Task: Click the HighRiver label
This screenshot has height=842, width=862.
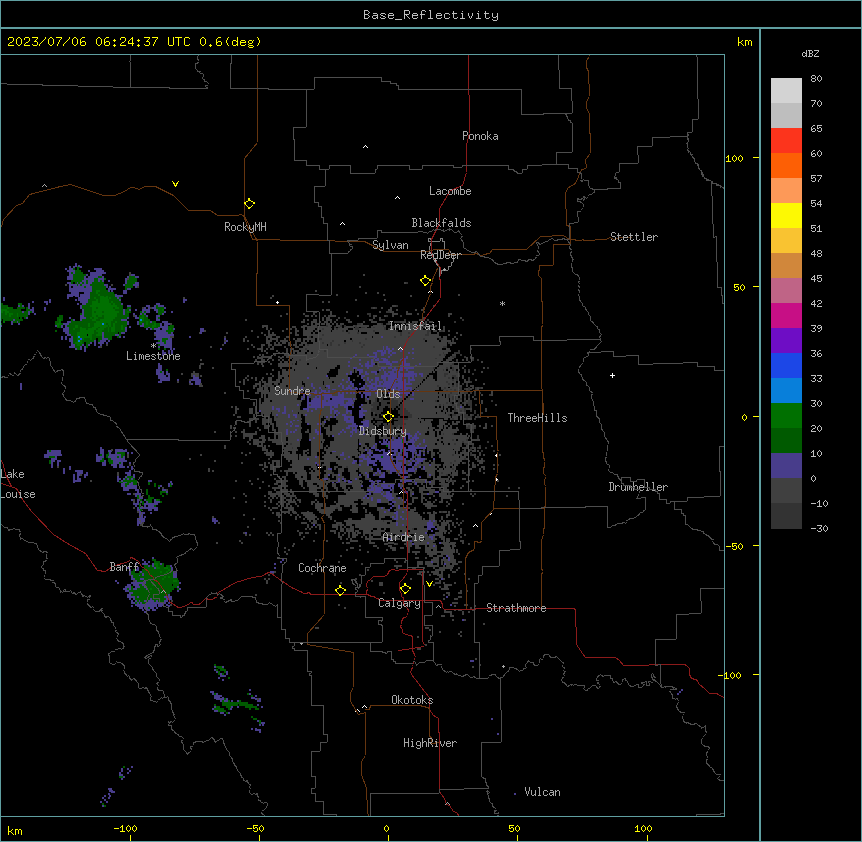Action: (430, 743)
